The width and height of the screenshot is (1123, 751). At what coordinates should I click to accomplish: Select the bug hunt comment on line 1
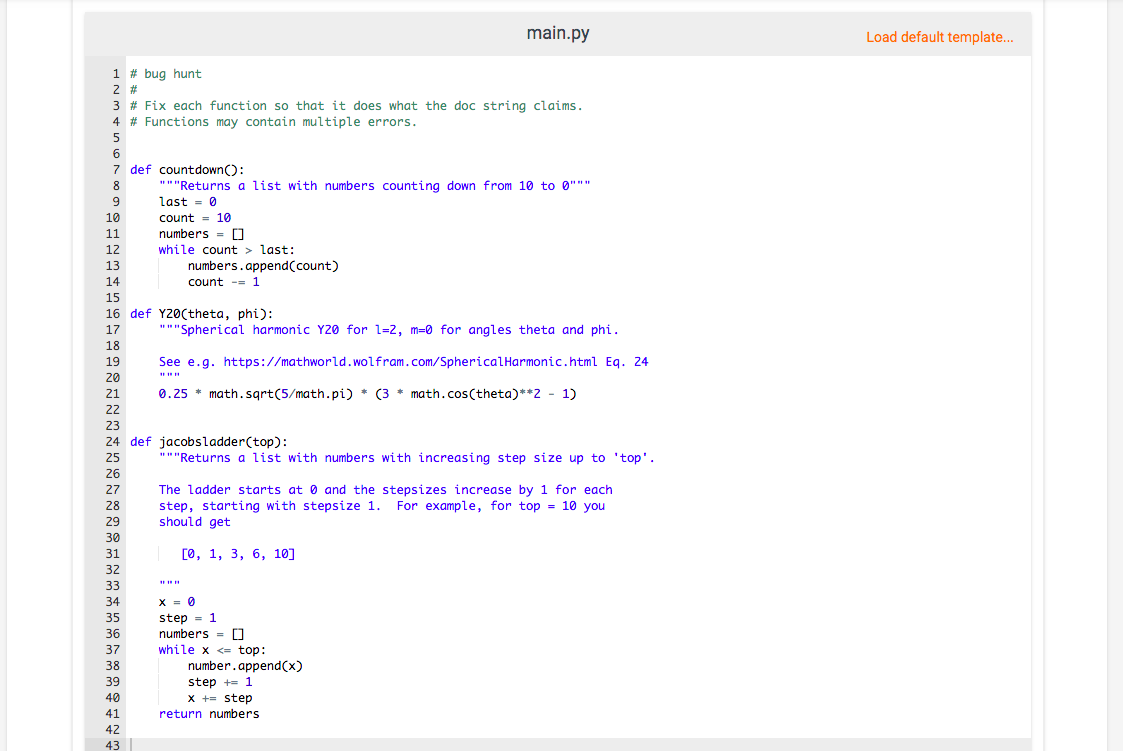[x=165, y=73]
